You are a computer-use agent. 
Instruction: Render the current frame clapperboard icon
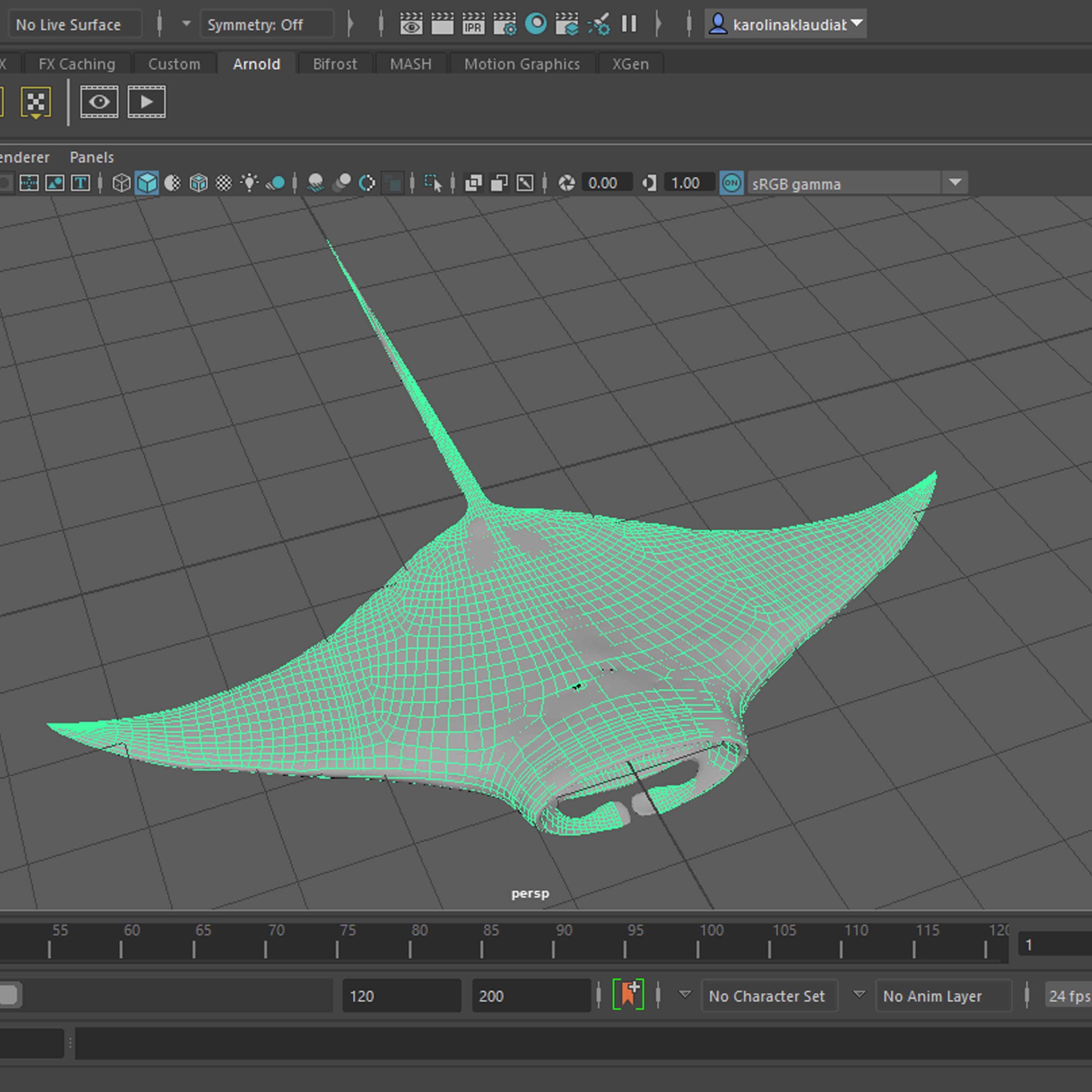click(x=442, y=24)
